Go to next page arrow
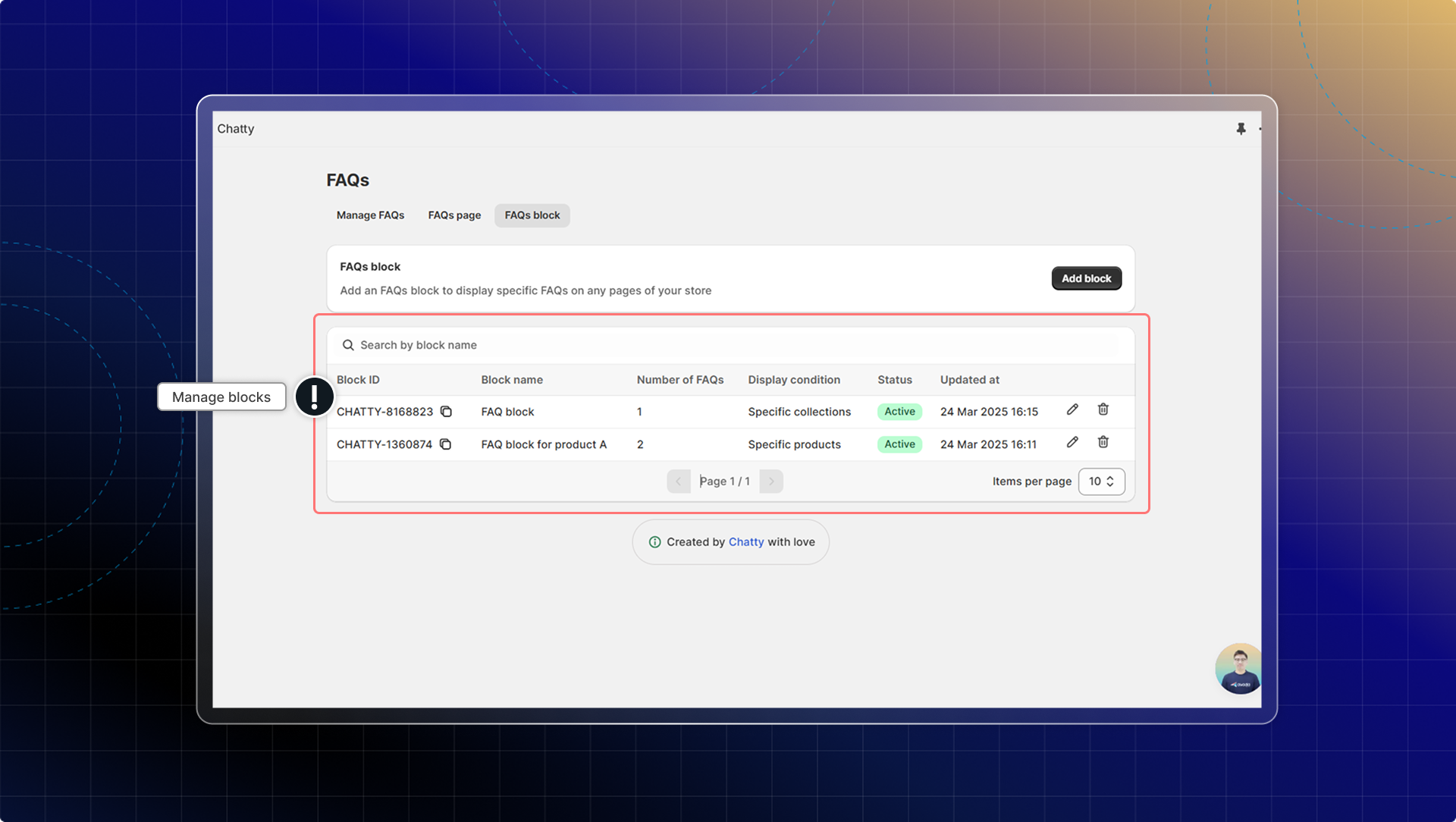 771,482
